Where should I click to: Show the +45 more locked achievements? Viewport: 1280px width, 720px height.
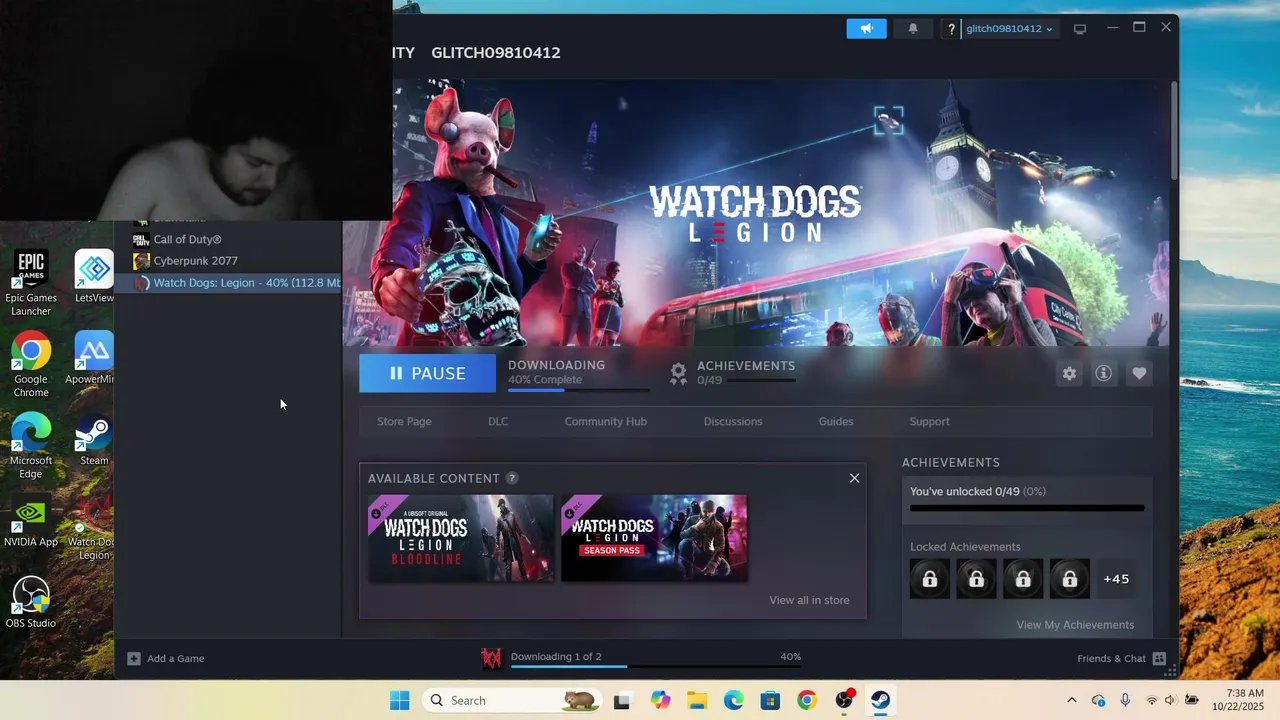coord(1116,579)
